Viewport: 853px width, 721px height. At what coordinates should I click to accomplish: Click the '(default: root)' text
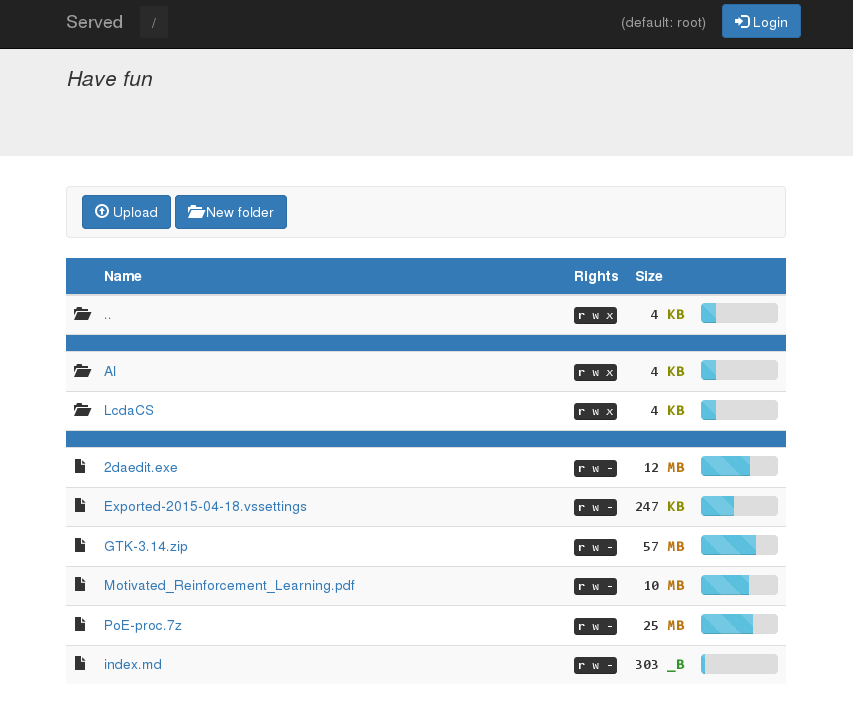point(663,22)
